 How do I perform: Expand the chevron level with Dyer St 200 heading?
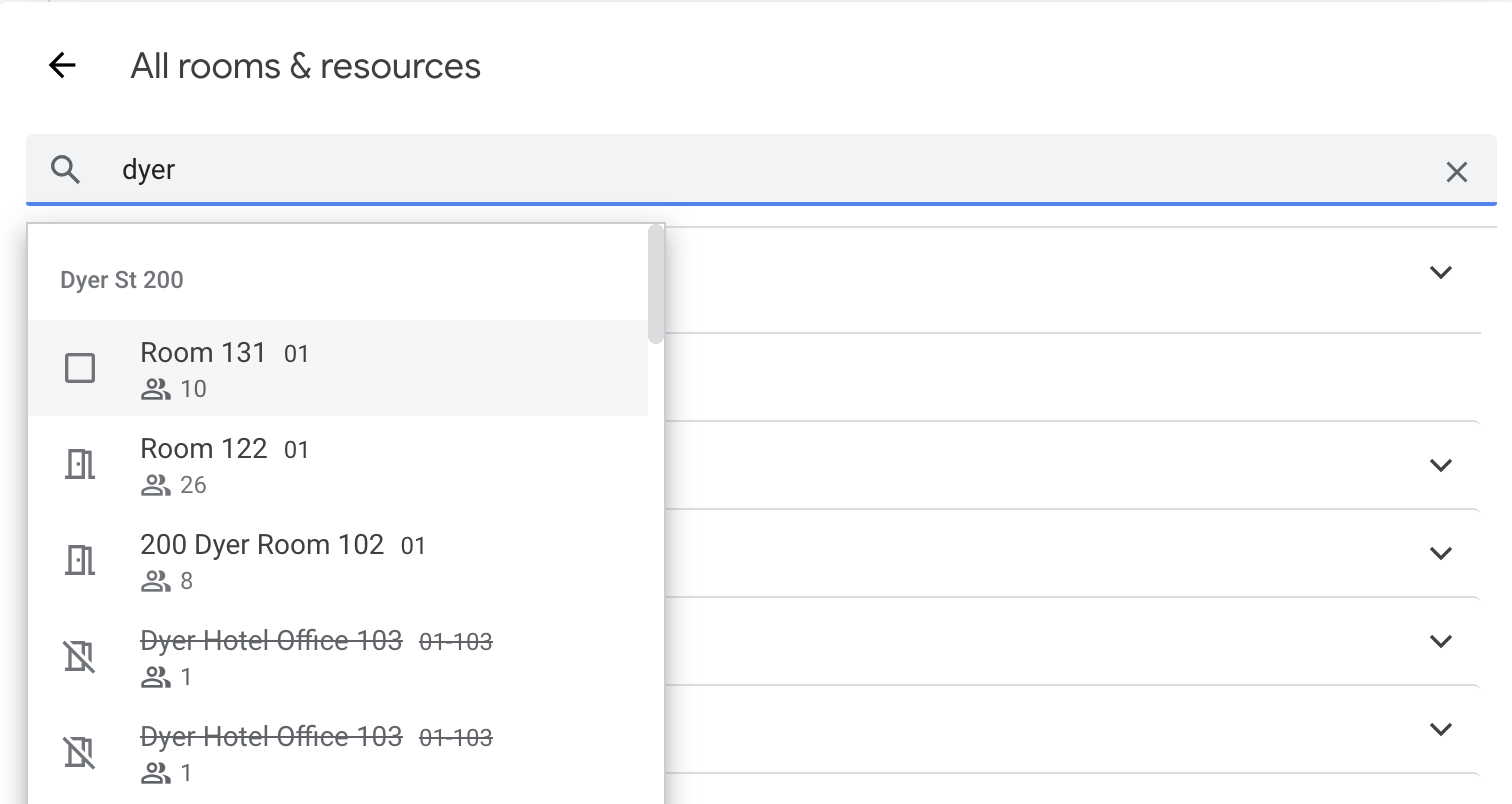(x=1440, y=272)
